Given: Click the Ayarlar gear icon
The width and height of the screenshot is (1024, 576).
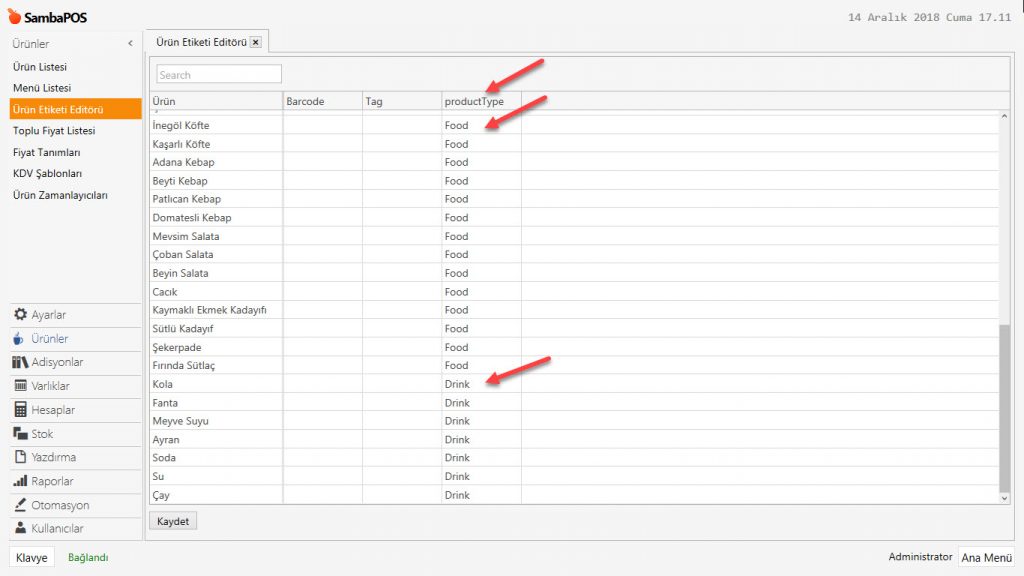Looking at the screenshot, I should click(x=20, y=315).
